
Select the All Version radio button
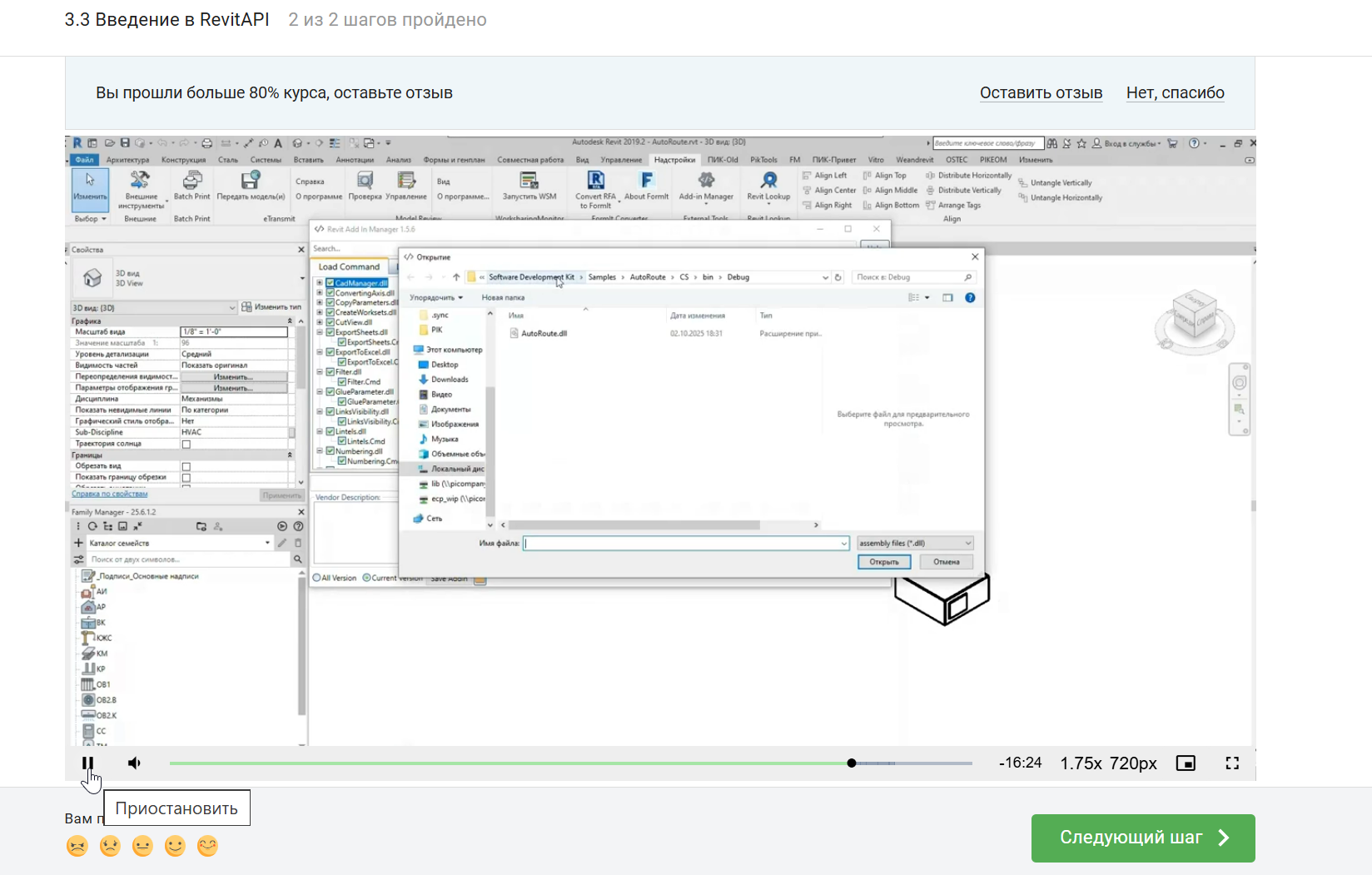[316, 578]
